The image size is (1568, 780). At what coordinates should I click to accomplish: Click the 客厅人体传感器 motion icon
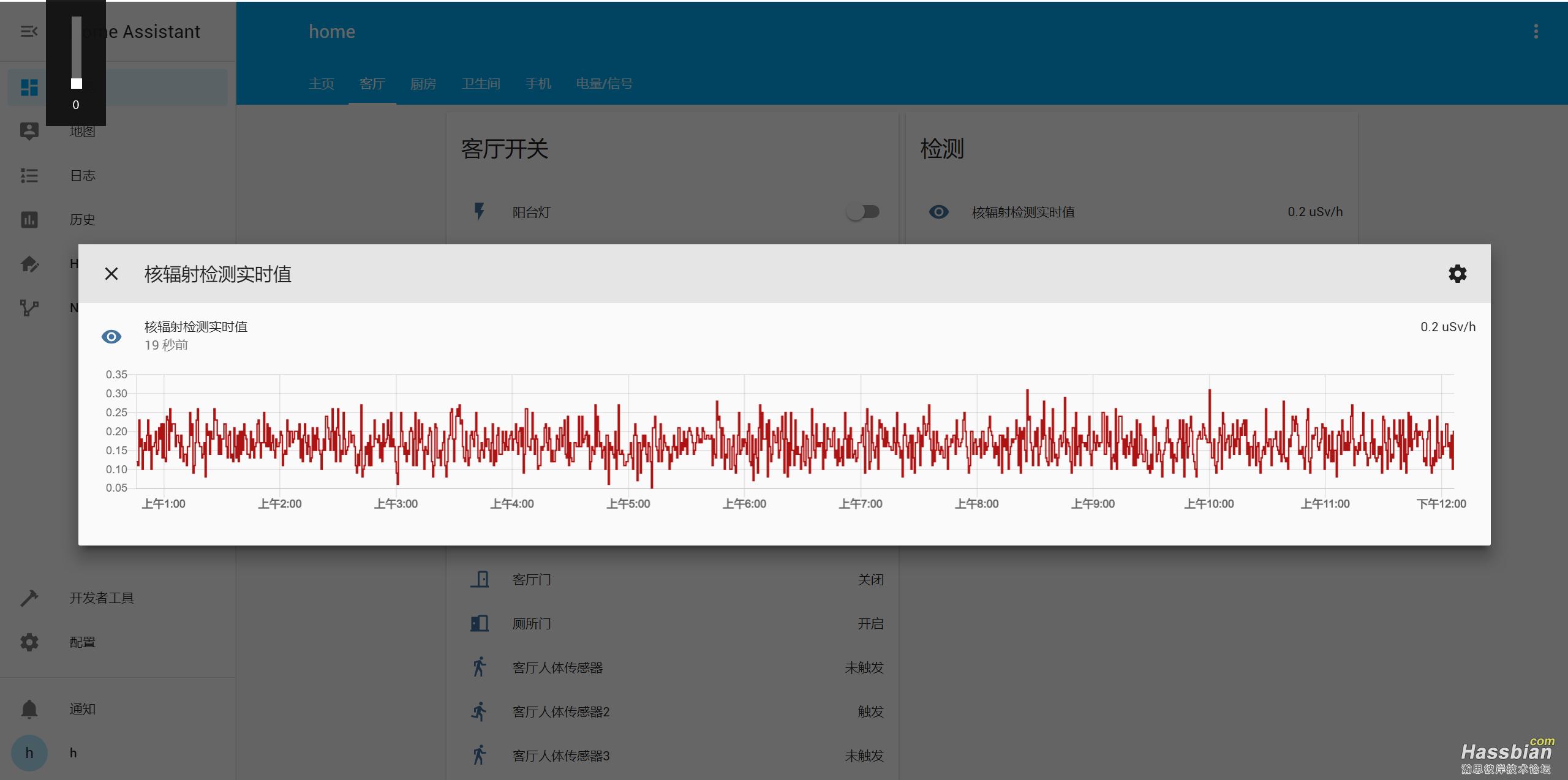click(479, 667)
